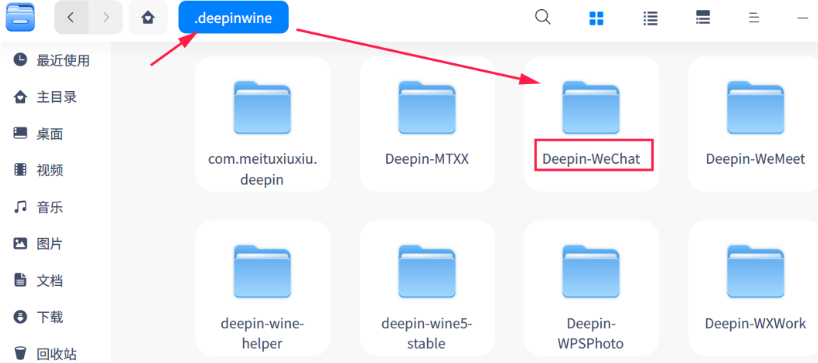Screen dimensions: 818x363
Task: Select the Deepin-WXWork folder icon
Action: pos(755,271)
